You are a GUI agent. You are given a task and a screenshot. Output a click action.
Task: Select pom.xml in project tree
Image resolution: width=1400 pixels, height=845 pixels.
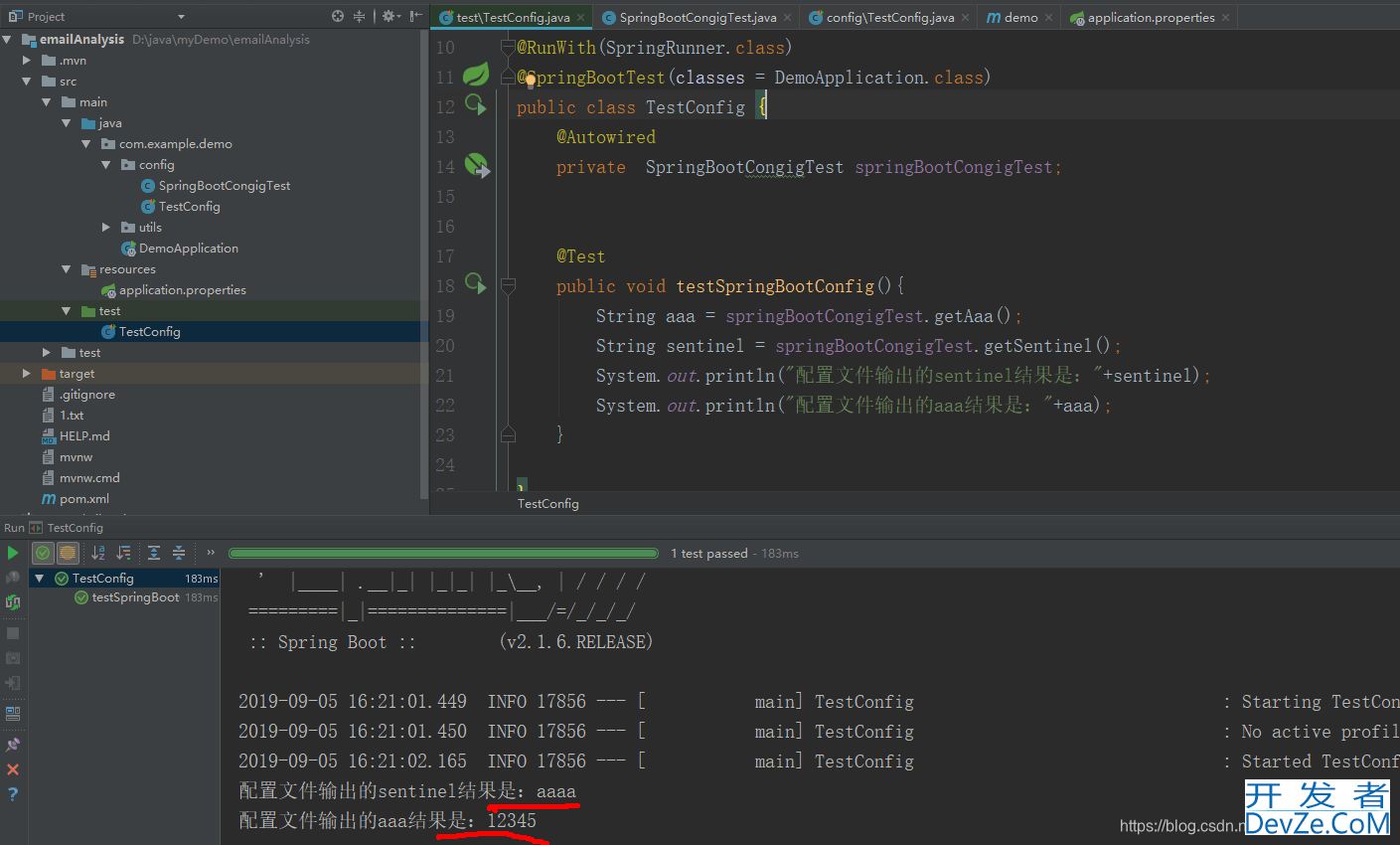point(83,499)
